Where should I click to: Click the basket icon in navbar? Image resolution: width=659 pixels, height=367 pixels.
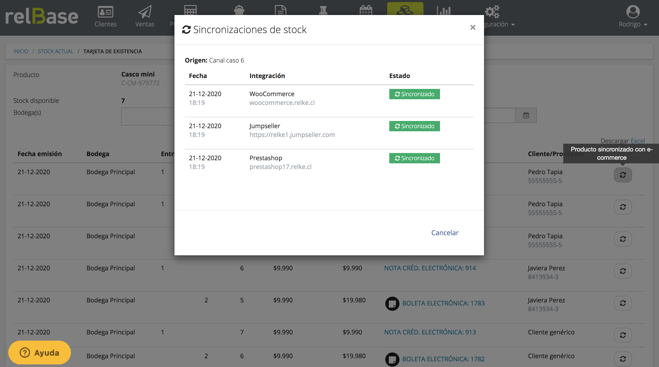click(239, 10)
